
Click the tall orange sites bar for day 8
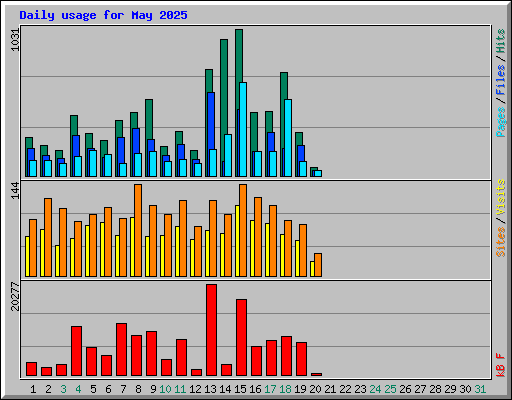(x=138, y=230)
